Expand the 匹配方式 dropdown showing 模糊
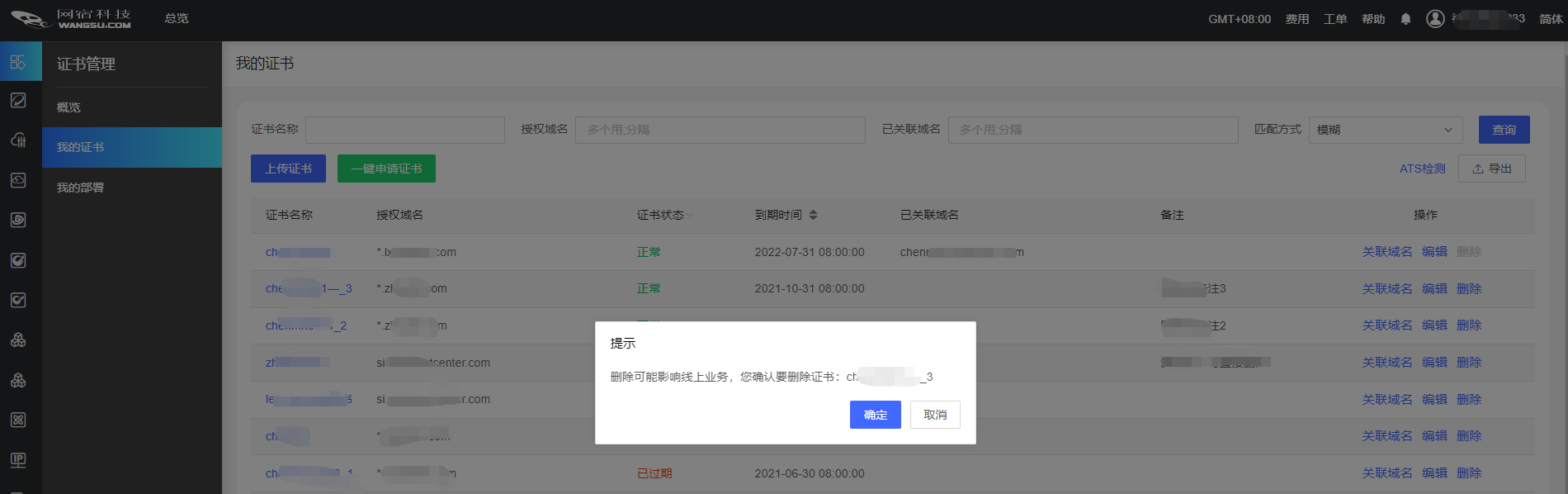The width and height of the screenshot is (1568, 494). pos(1385,130)
